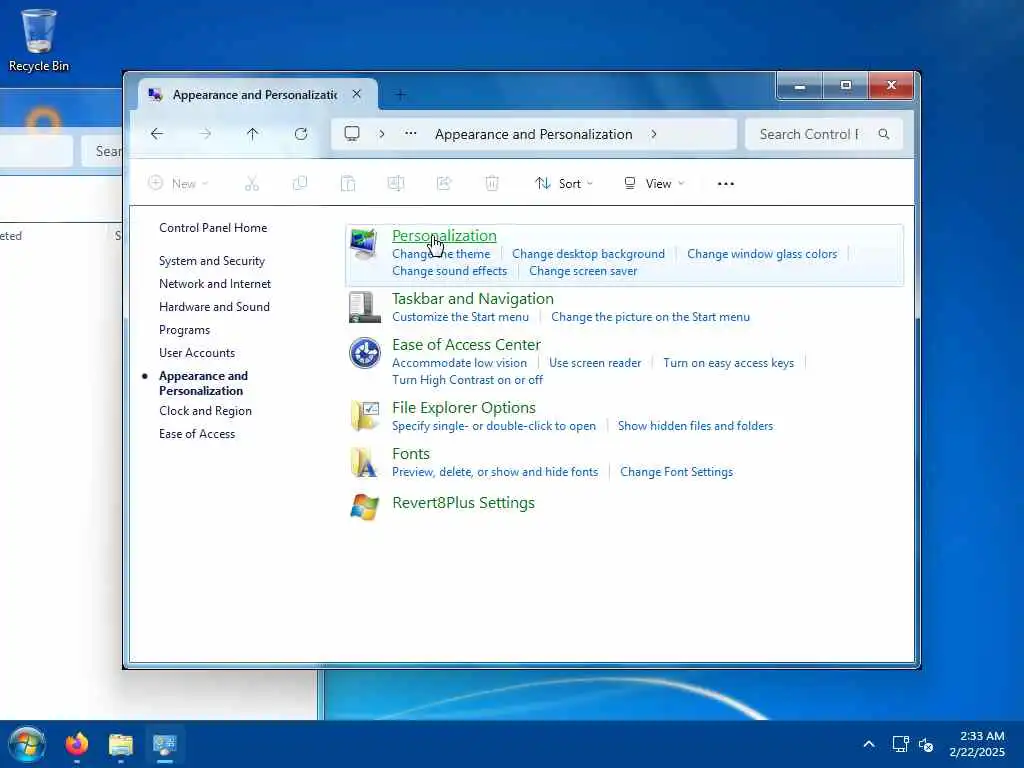
Task: Click Turn High Contrast on or off
Action: click(x=468, y=379)
